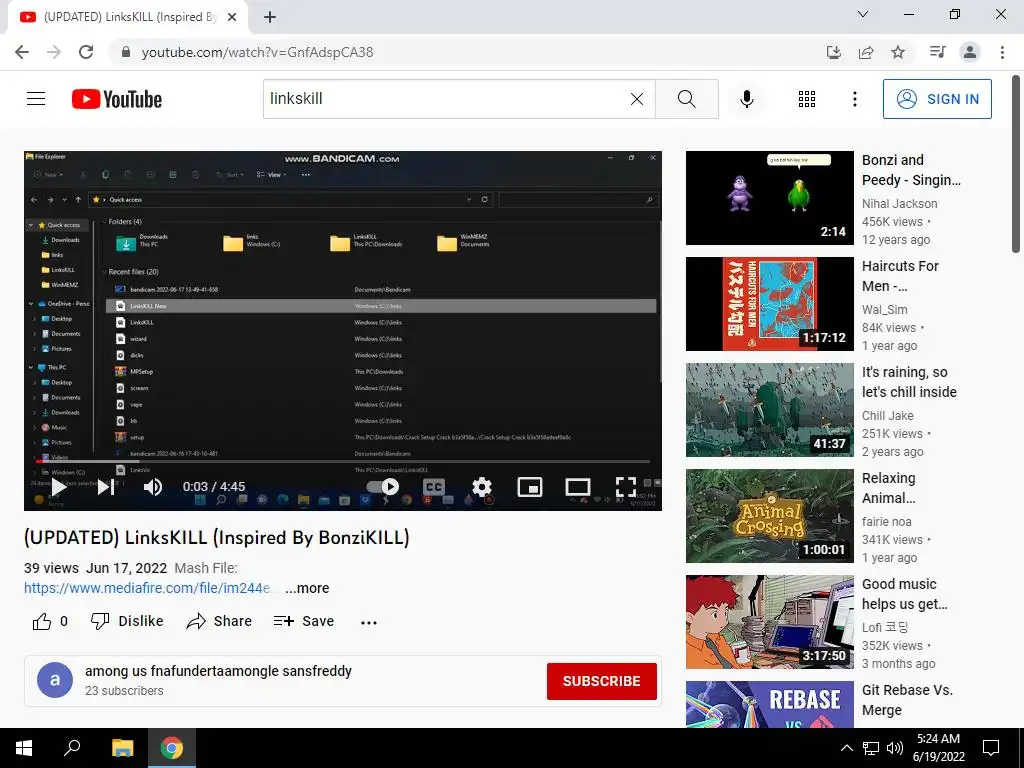Go to the YouTube home logo
1024x768 pixels.
[117, 99]
